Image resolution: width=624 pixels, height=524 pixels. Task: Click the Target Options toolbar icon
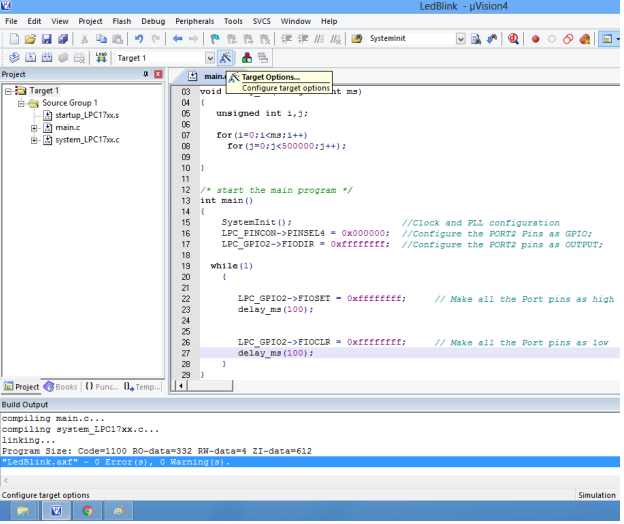(x=226, y=58)
